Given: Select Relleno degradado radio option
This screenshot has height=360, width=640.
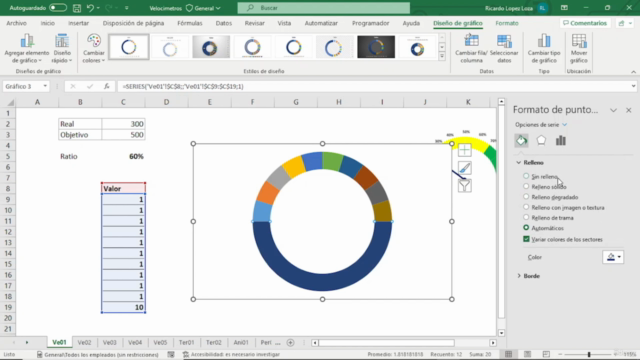Looking at the screenshot, I should [x=526, y=197].
